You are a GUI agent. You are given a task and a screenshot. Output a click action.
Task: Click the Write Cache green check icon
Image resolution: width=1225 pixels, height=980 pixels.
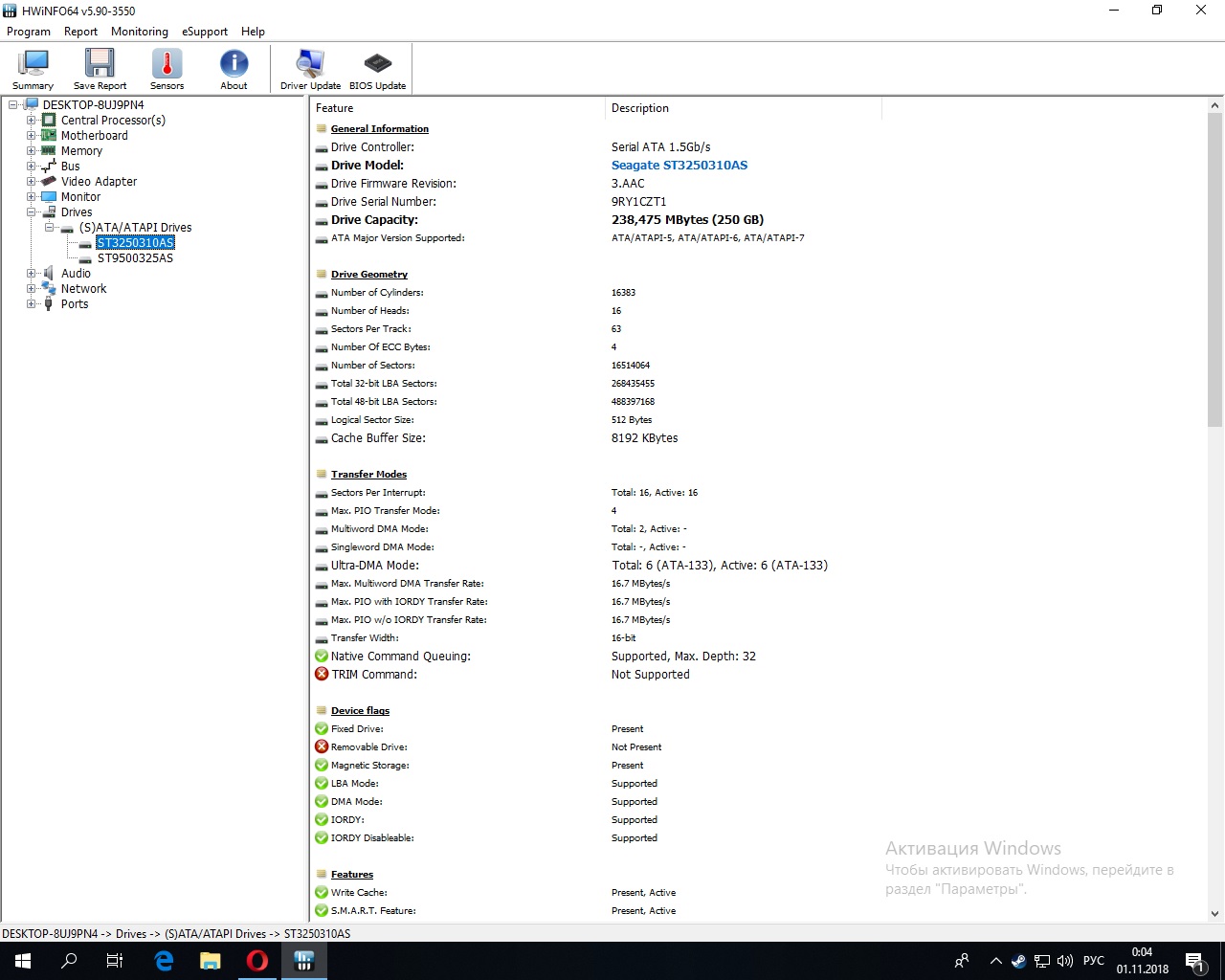coord(322,893)
